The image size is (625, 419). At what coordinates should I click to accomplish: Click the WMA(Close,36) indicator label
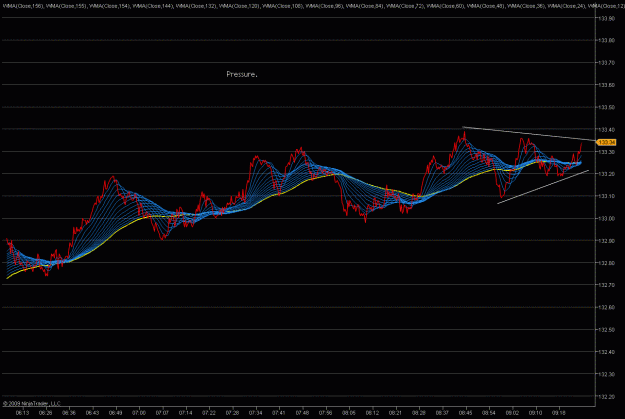coord(526,6)
